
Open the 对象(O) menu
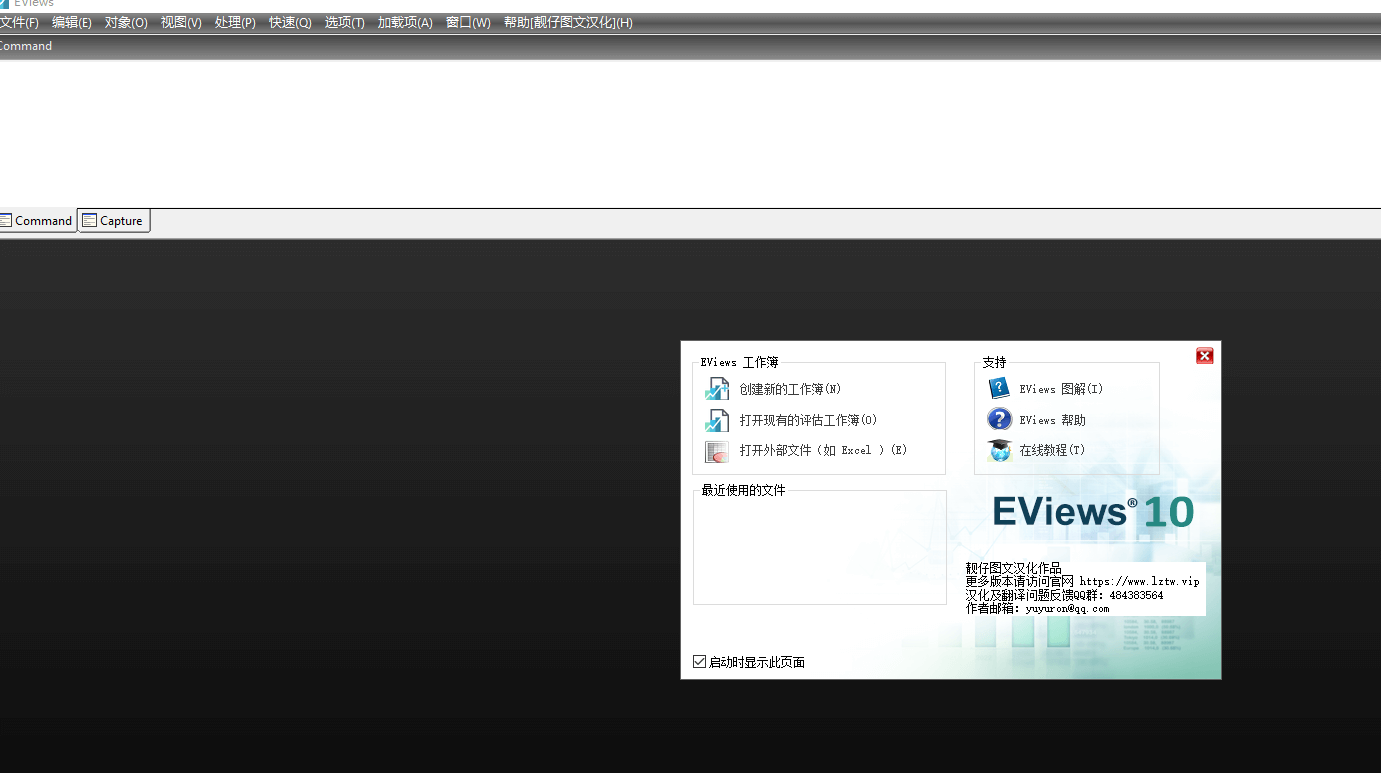click(x=126, y=23)
